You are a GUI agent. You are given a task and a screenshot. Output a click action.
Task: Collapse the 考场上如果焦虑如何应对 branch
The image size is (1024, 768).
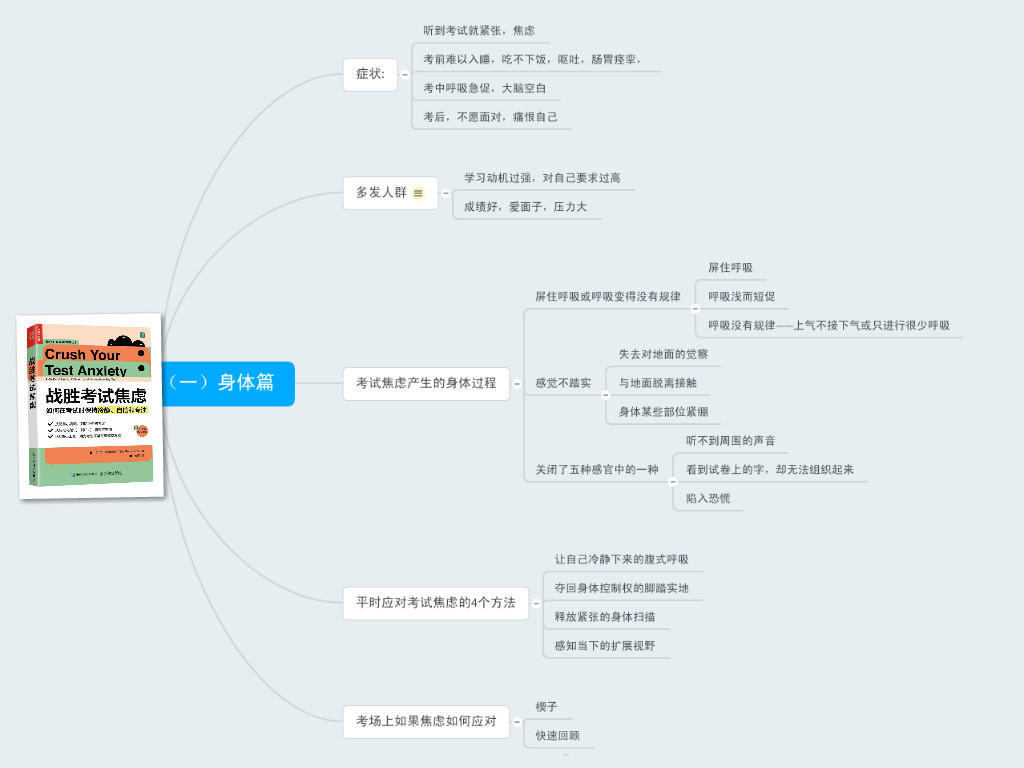[519, 721]
